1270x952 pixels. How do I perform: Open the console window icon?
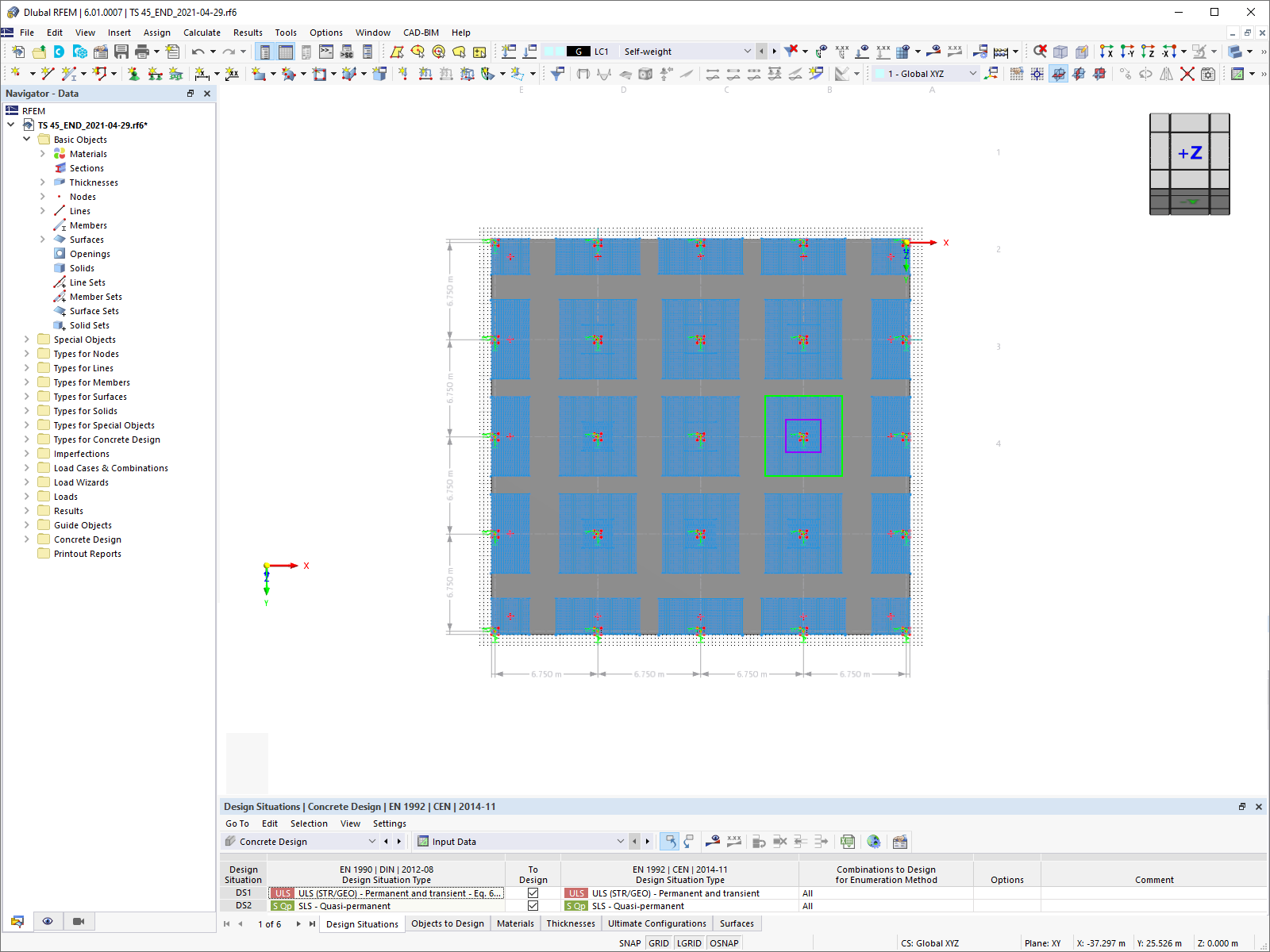326,52
